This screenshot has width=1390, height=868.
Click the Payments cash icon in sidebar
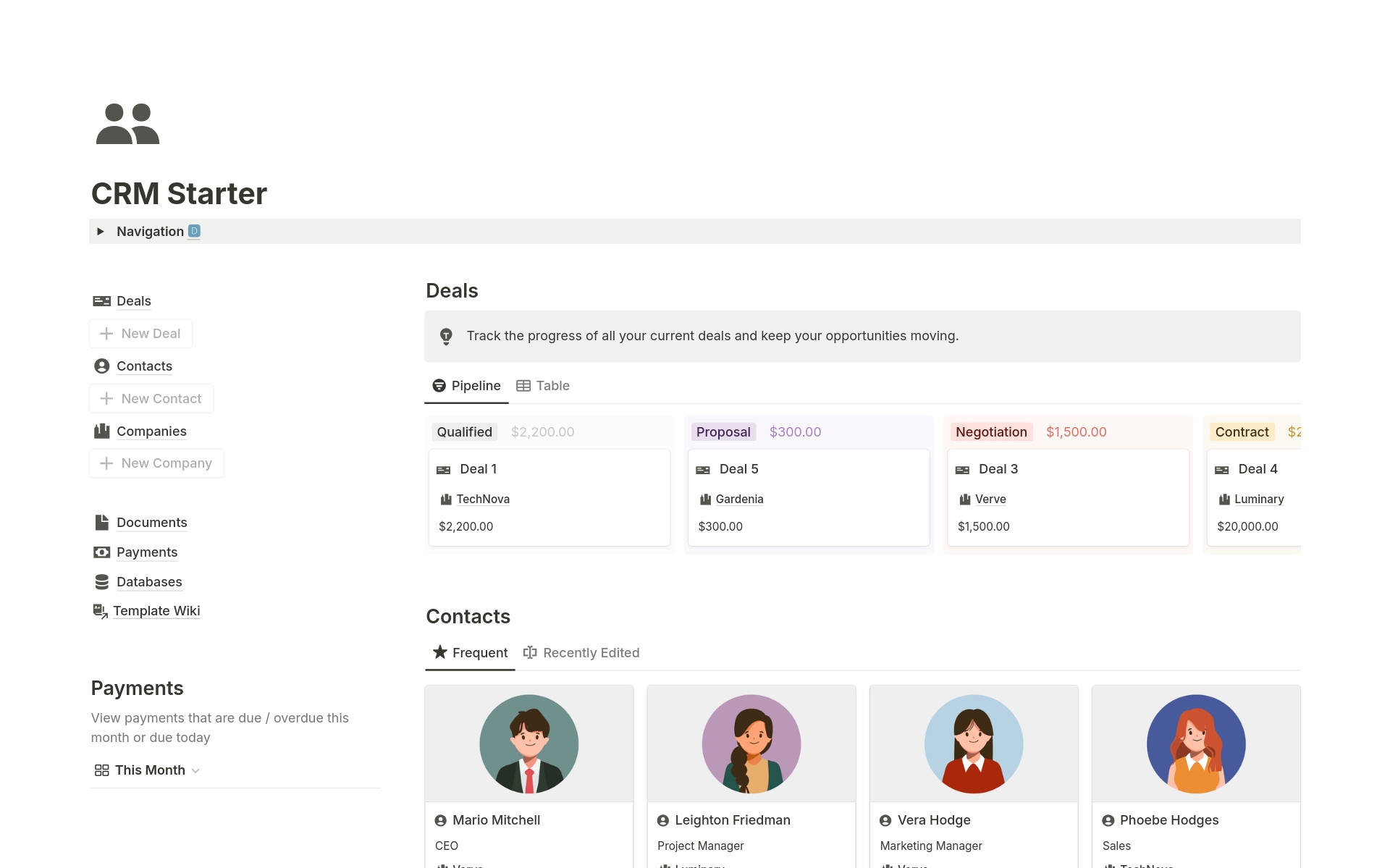(x=102, y=552)
